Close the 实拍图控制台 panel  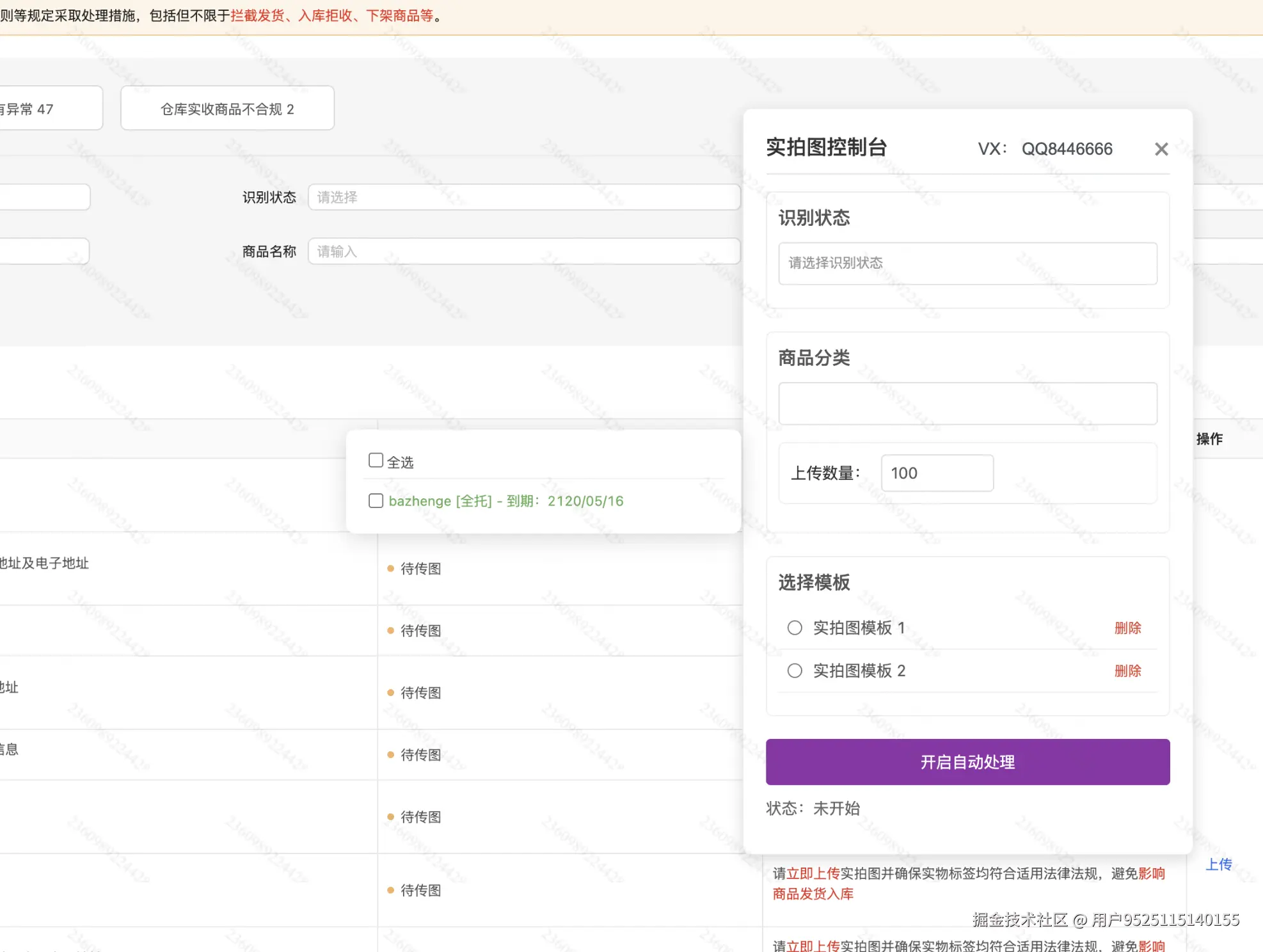(x=1161, y=149)
